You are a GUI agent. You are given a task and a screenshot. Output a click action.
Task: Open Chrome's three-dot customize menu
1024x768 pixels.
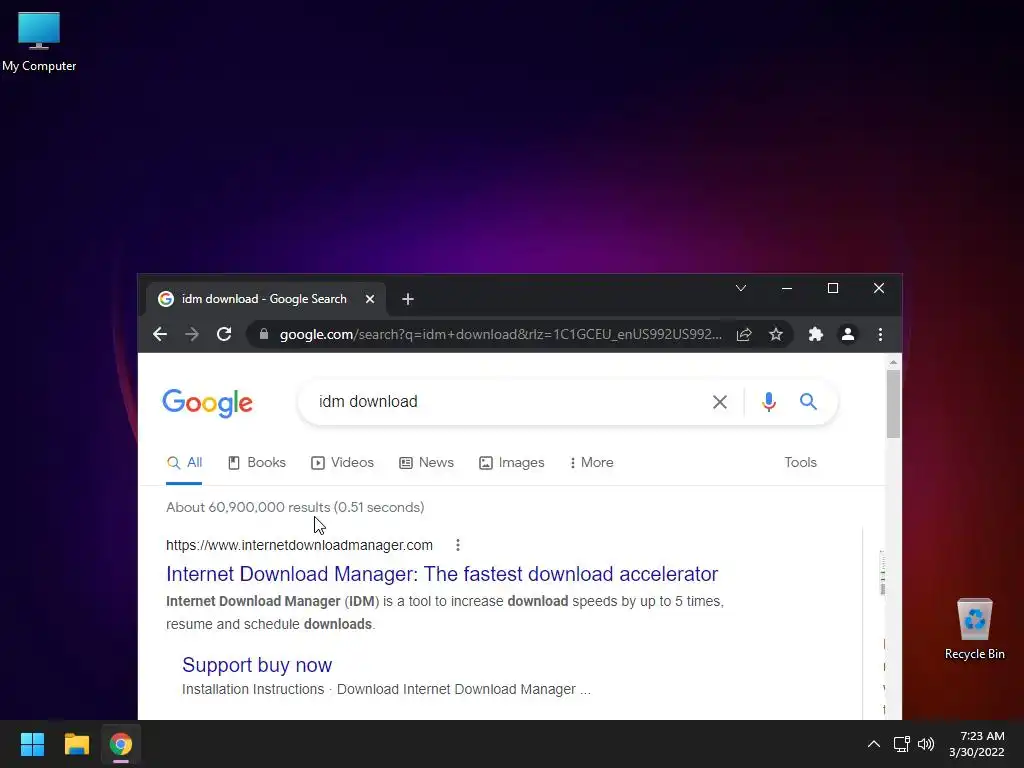tap(880, 334)
